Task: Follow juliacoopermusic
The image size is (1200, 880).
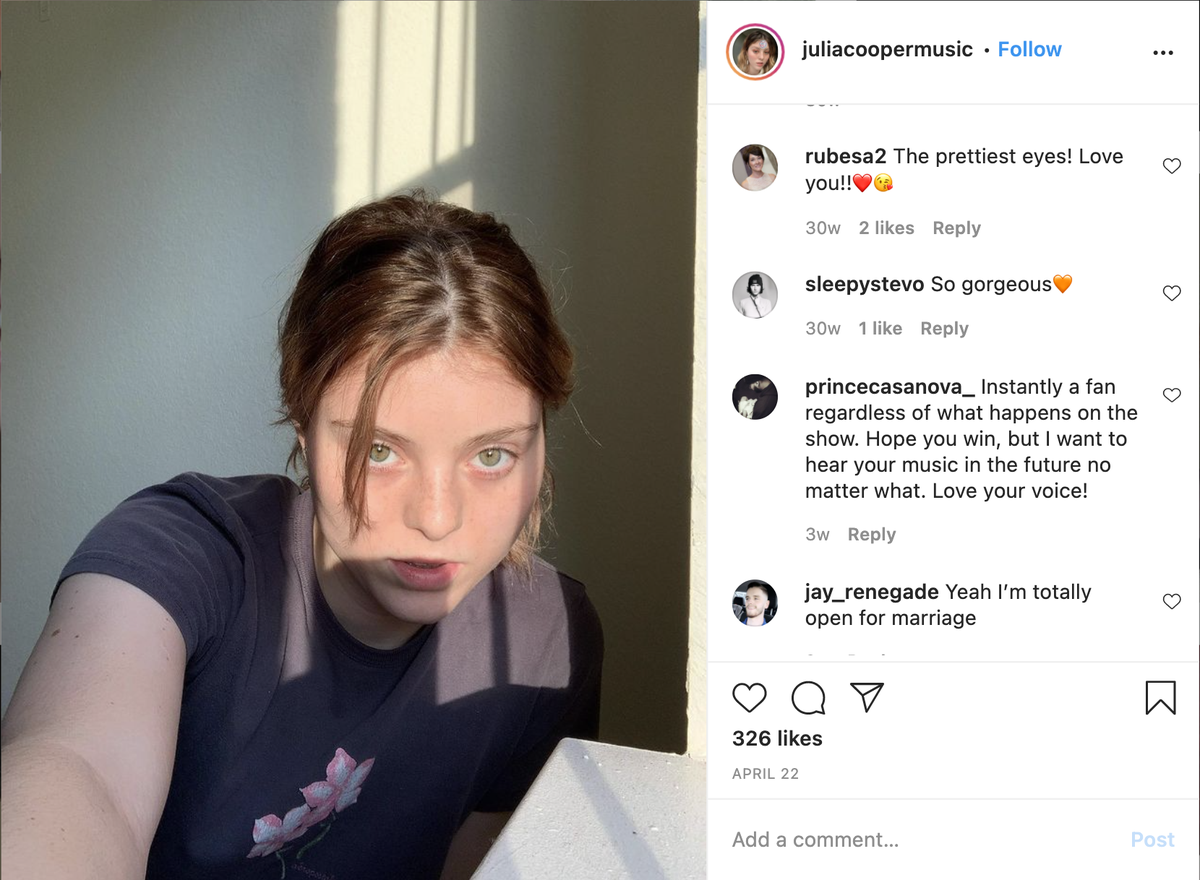Action: pyautogui.click(x=1029, y=49)
